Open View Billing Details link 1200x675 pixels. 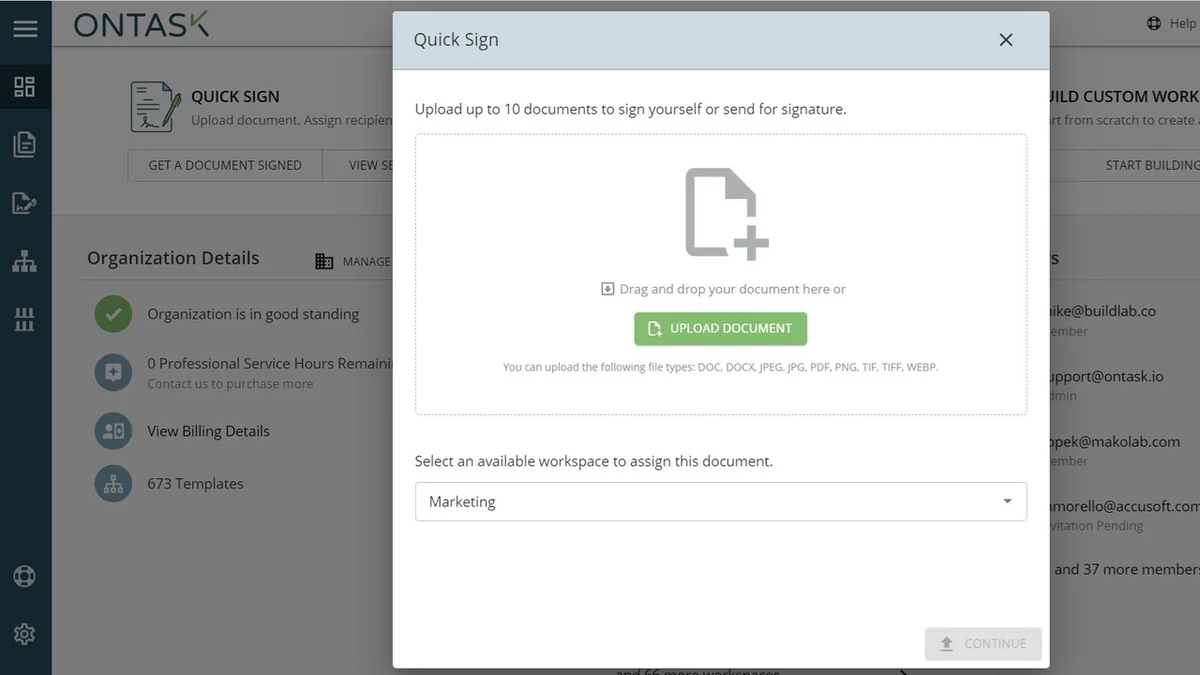coord(208,431)
